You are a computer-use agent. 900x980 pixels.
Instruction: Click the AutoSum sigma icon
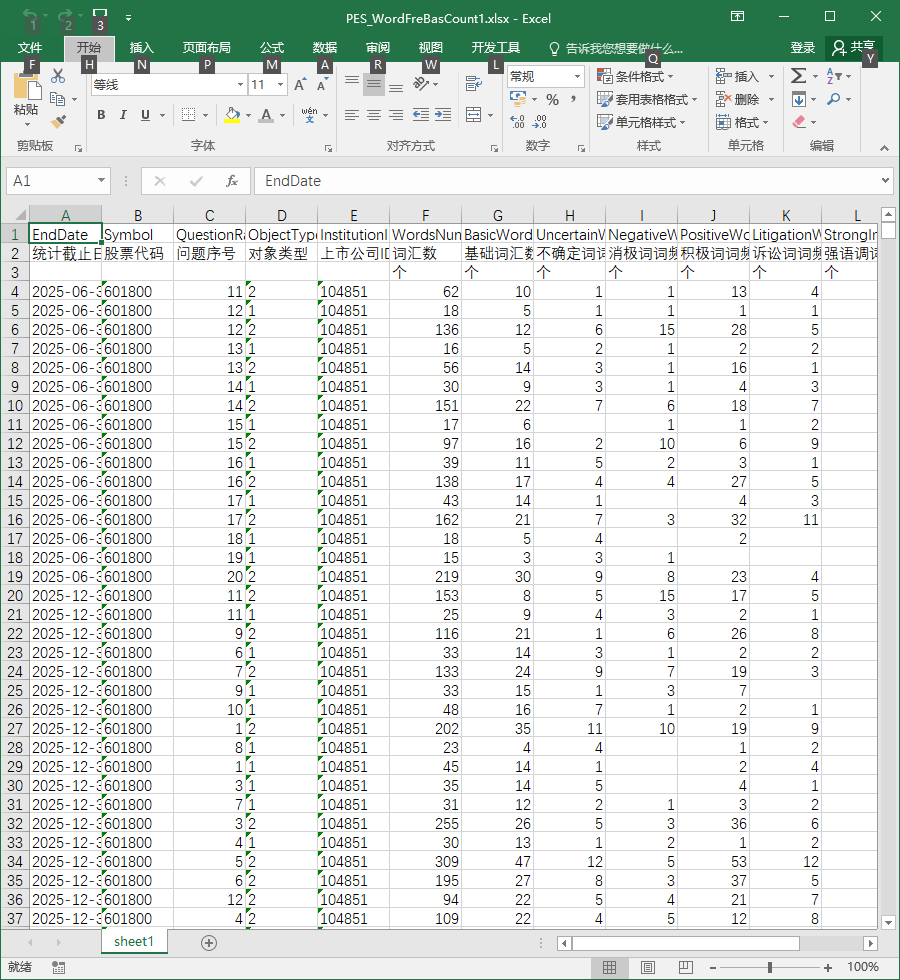[x=798, y=76]
